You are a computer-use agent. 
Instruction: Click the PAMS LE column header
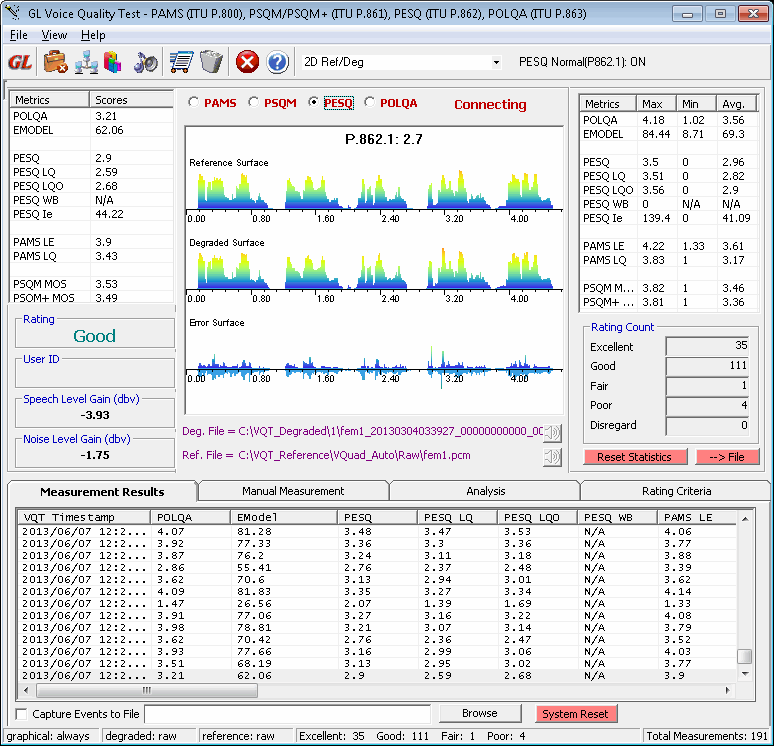point(697,517)
